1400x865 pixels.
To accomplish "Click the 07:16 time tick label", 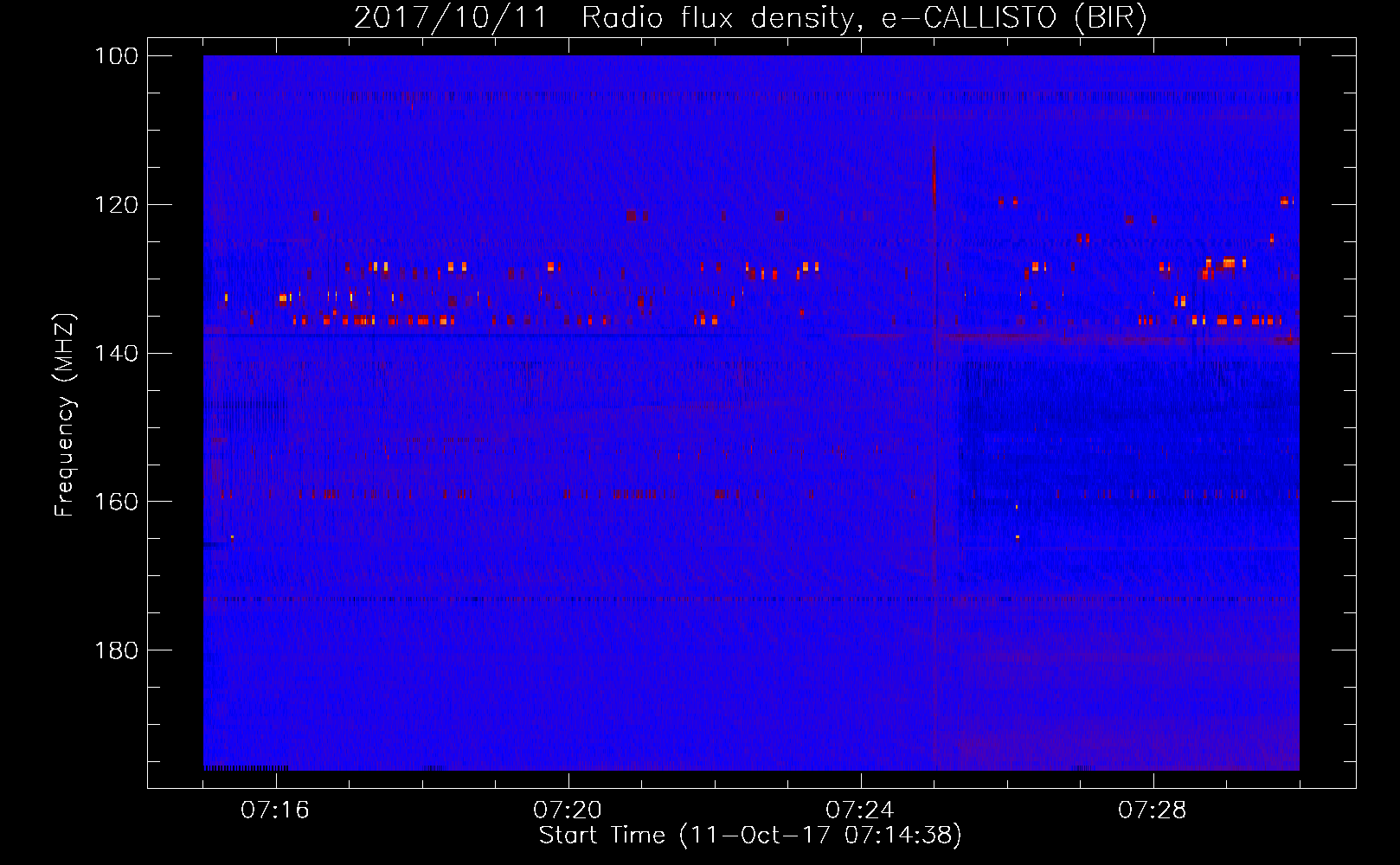I will (275, 811).
